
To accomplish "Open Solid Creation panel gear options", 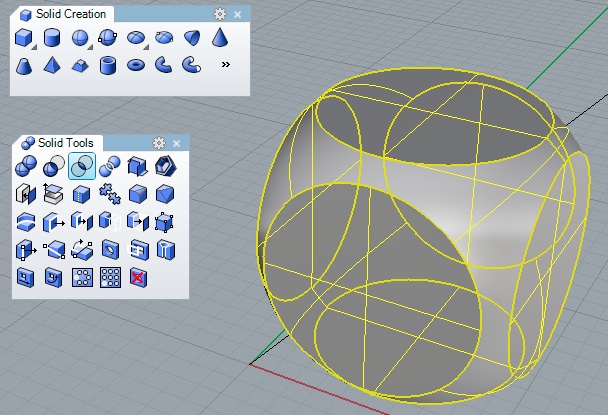I will tap(220, 14).
